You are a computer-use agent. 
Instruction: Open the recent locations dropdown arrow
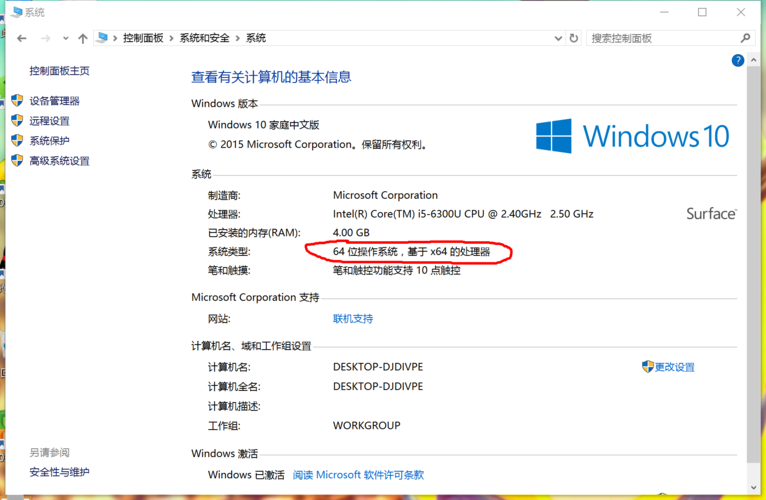pyautogui.click(x=66, y=38)
